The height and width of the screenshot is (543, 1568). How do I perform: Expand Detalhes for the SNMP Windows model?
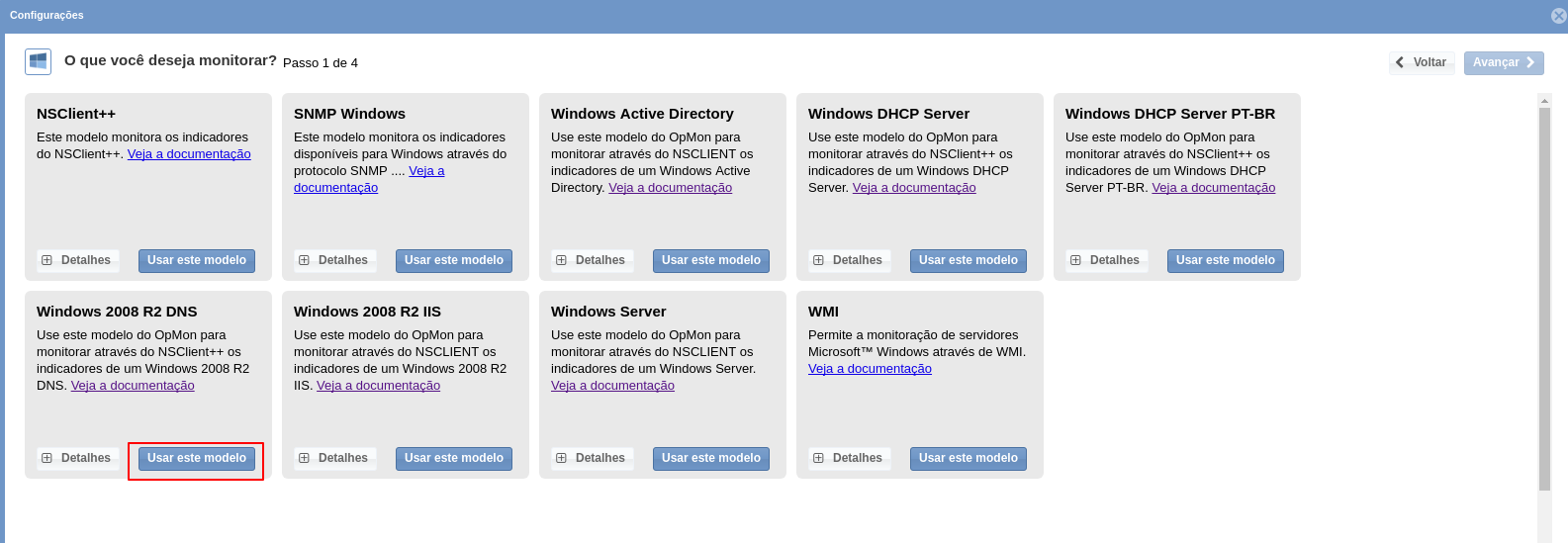pos(334,260)
